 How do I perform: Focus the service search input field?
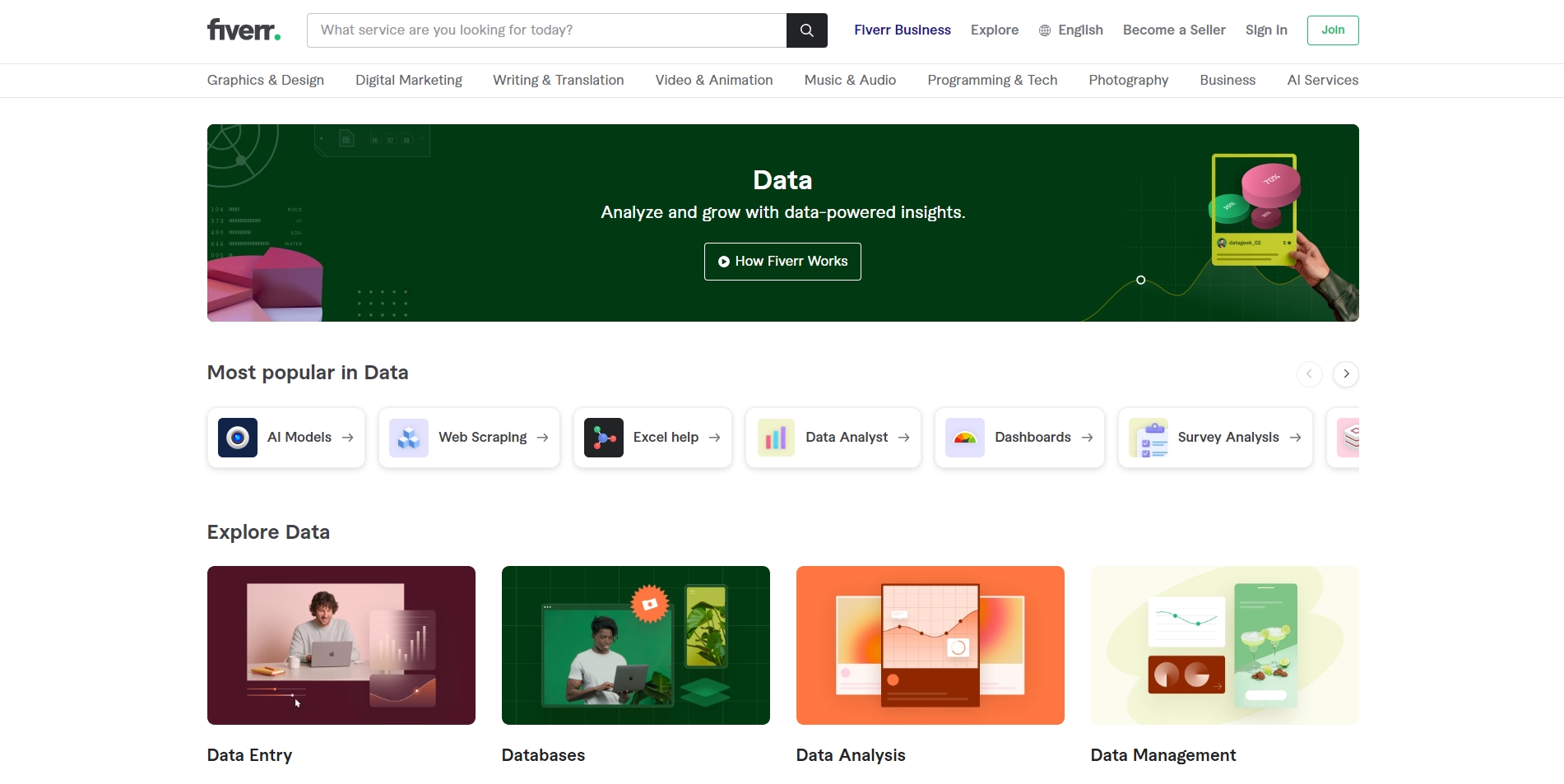(547, 30)
